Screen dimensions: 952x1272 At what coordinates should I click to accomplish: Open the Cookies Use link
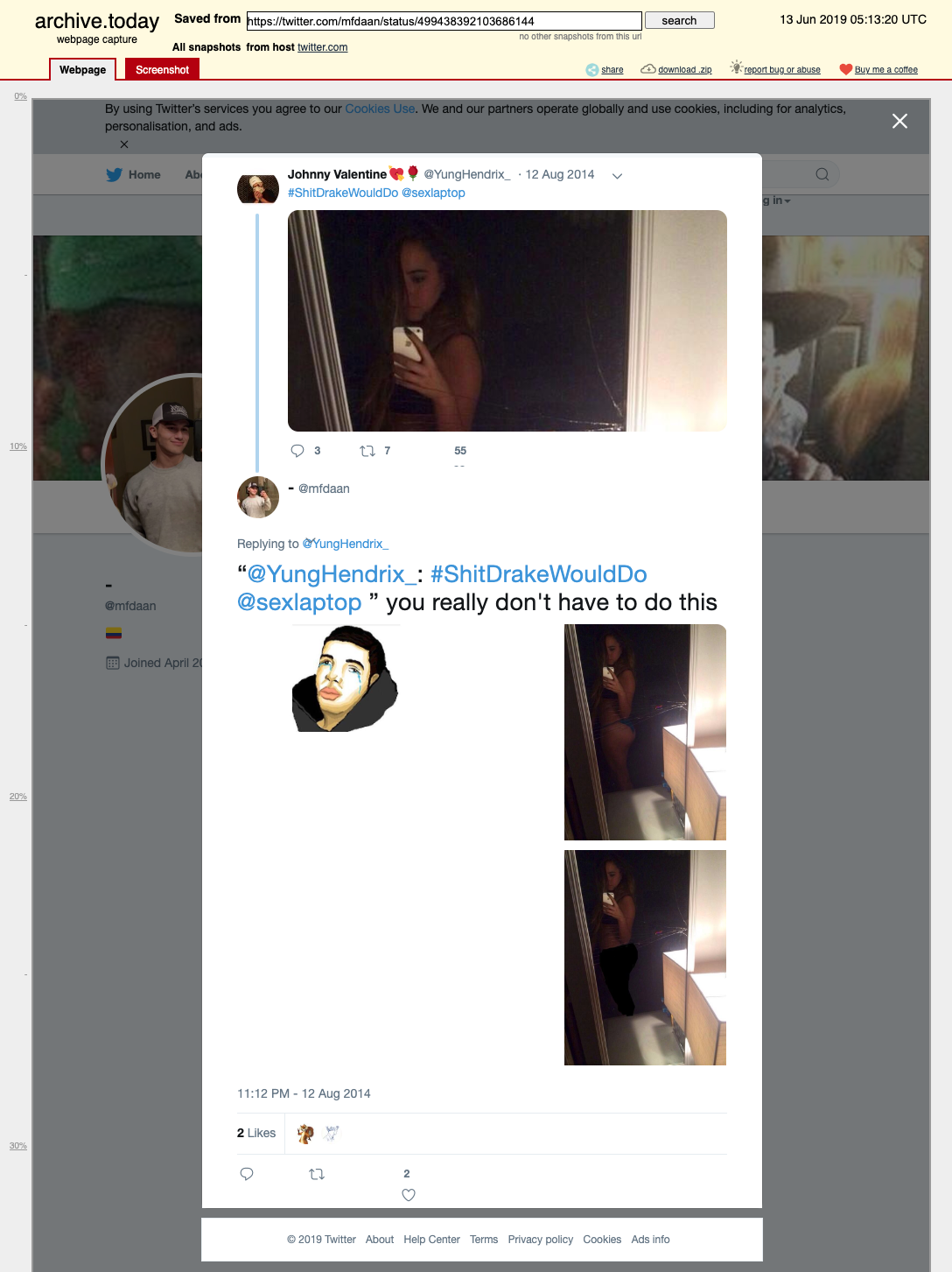point(381,109)
